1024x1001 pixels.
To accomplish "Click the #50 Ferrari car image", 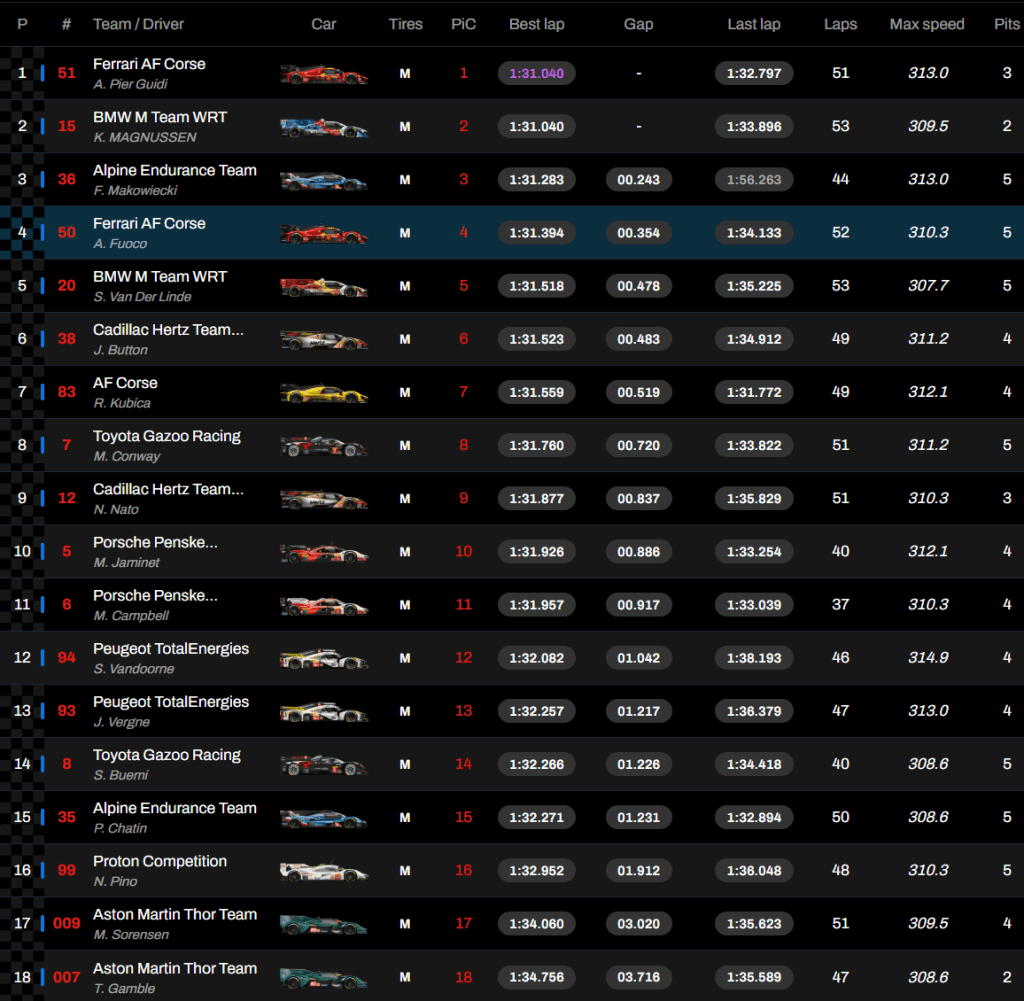I will [x=324, y=233].
